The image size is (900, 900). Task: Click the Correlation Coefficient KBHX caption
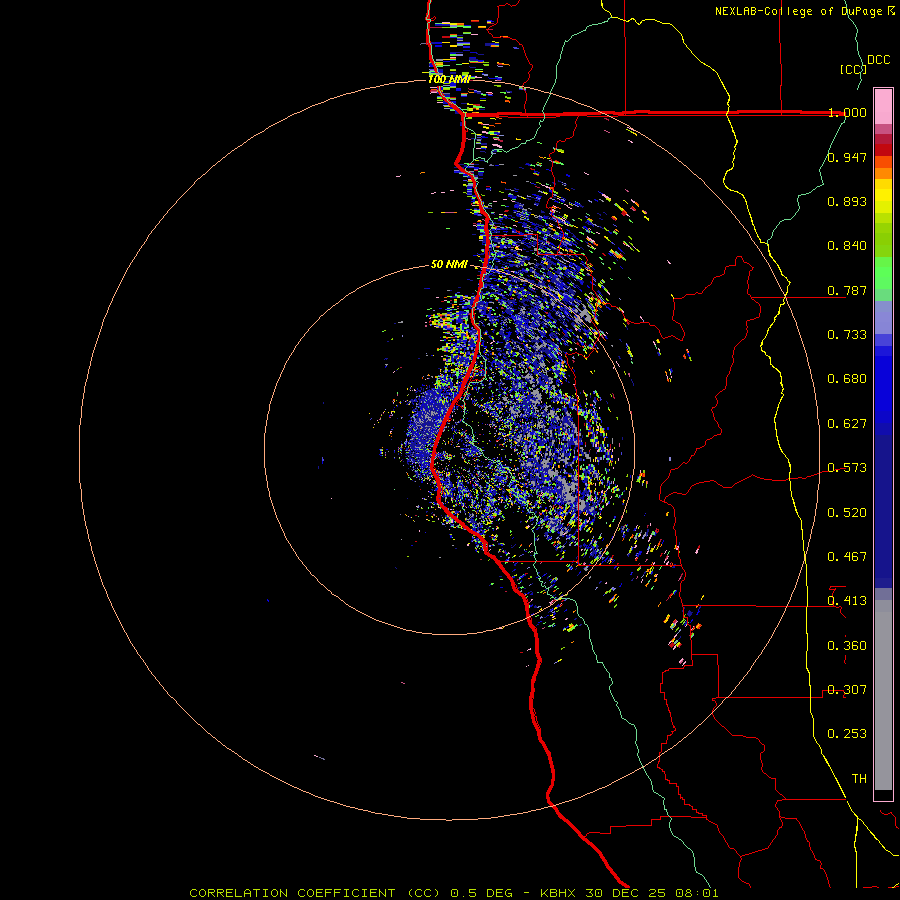point(453,893)
